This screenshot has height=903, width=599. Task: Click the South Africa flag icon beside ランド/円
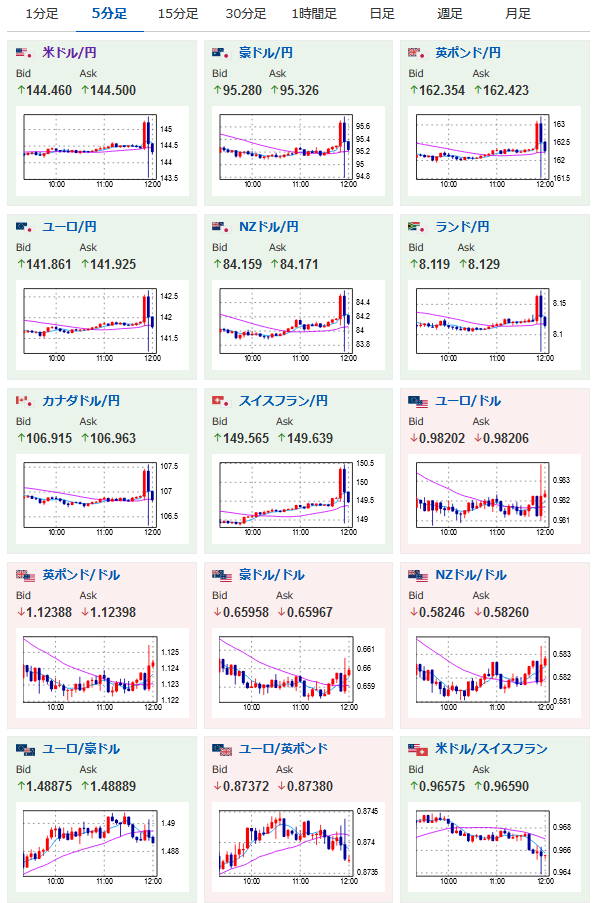417,227
